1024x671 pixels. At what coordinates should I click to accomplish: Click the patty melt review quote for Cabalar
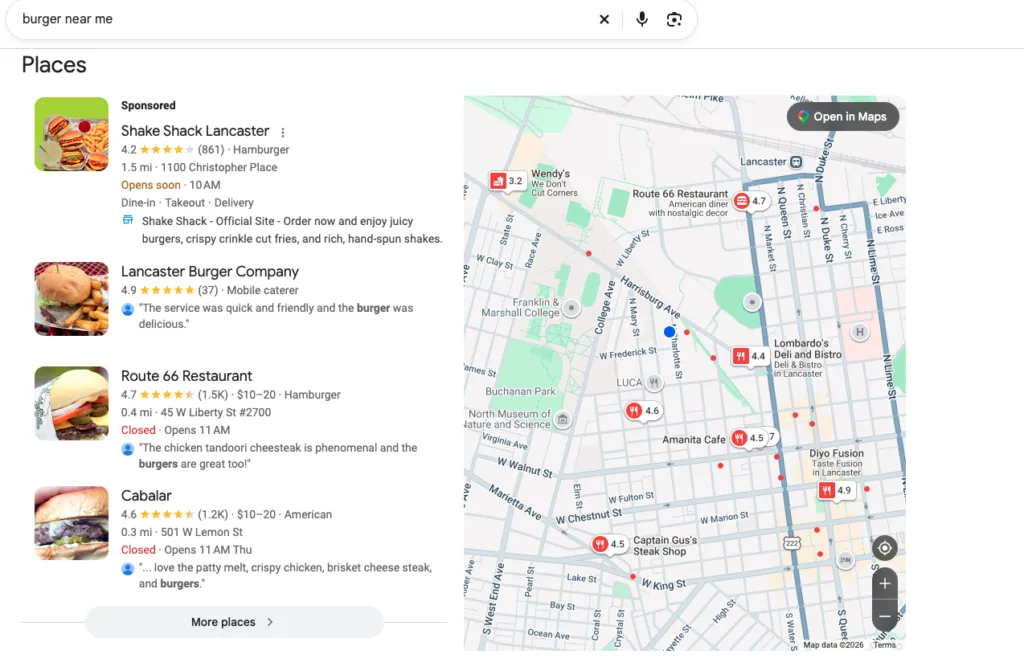point(285,575)
